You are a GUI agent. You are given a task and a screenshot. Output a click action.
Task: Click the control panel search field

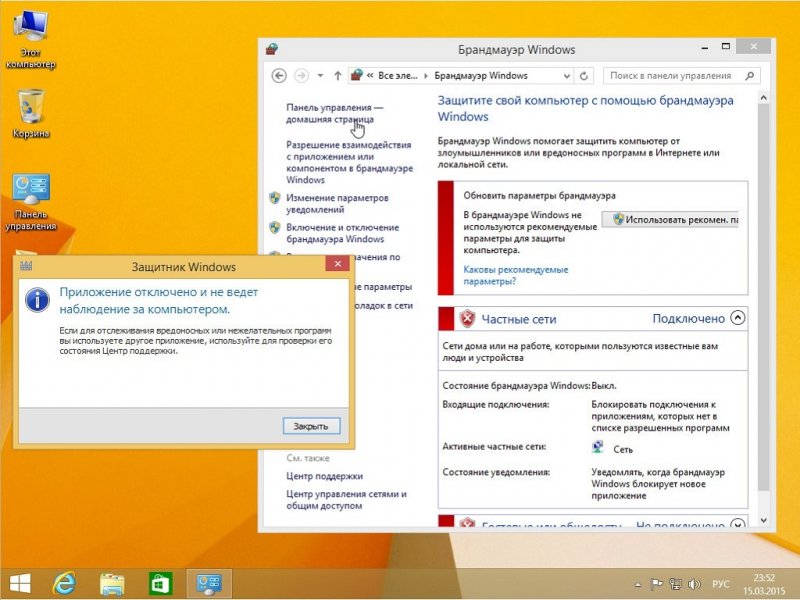(x=682, y=76)
